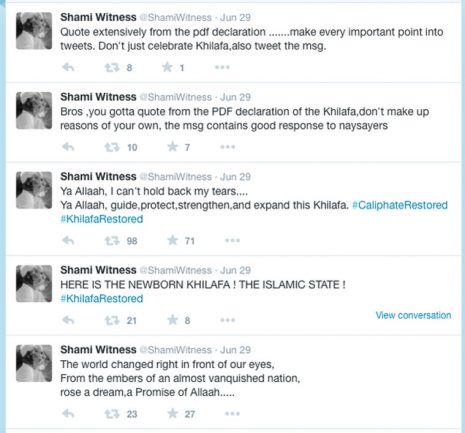Open more options on 'Ya Allaah' tweet
Image resolution: width=465 pixels, height=433 pixels.
[232, 240]
